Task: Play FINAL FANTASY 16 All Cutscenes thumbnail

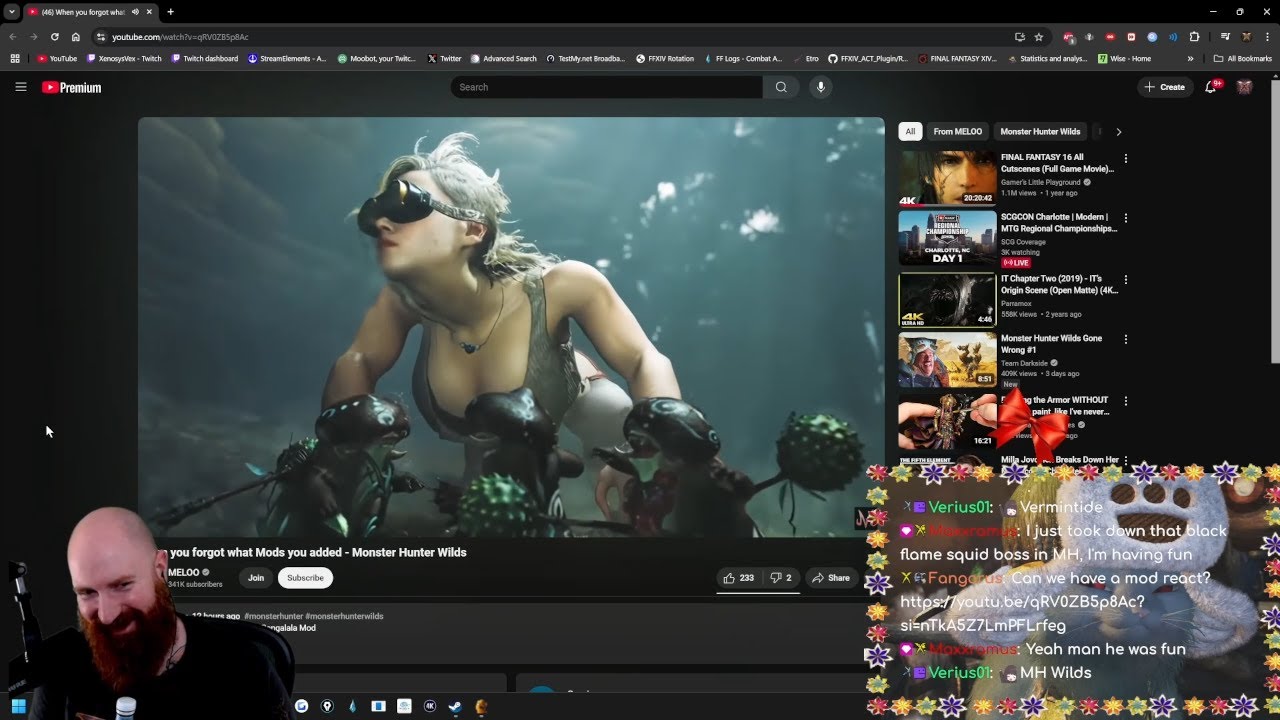Action: click(x=947, y=178)
